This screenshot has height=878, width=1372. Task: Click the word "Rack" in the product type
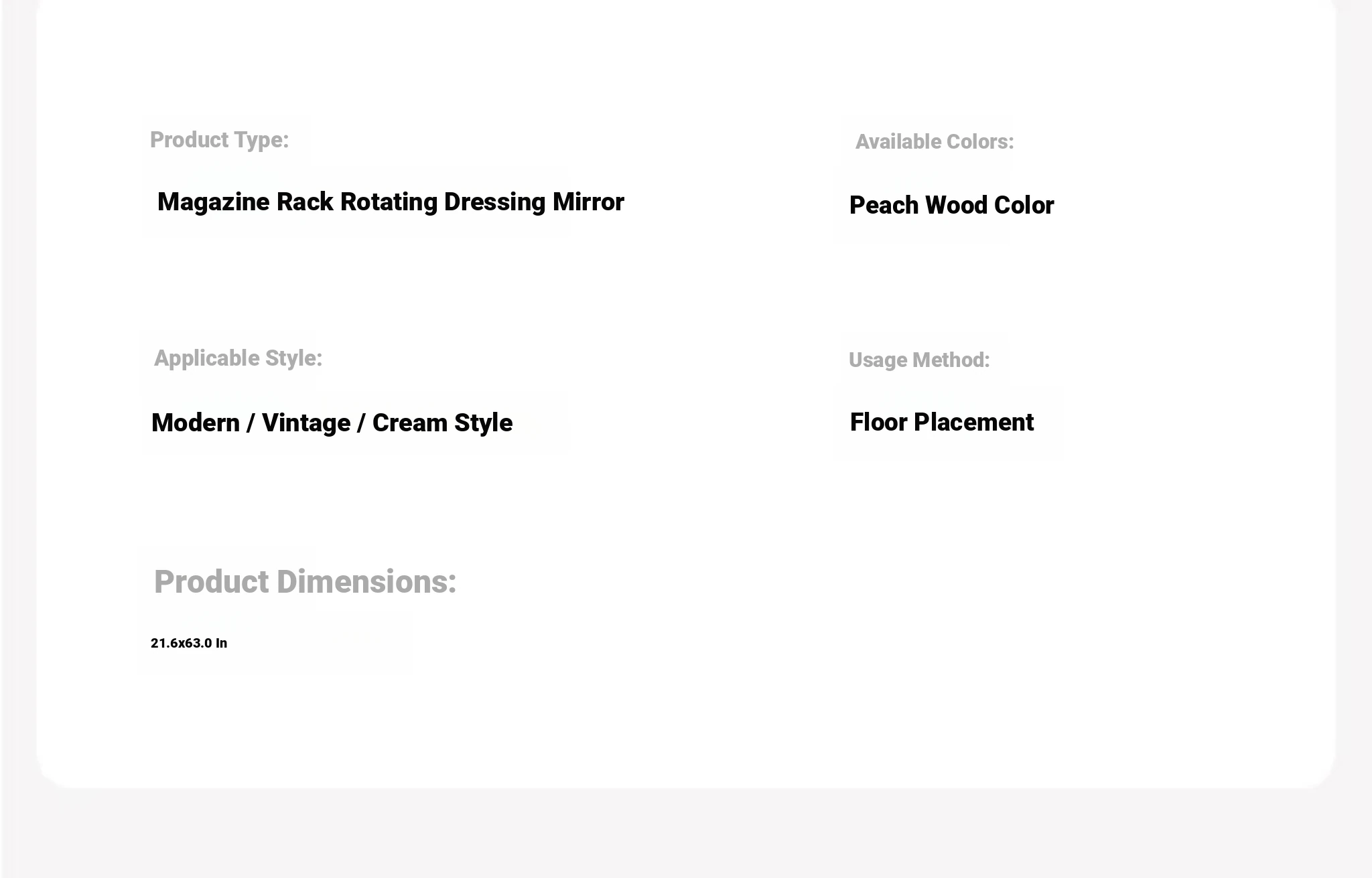pos(305,202)
